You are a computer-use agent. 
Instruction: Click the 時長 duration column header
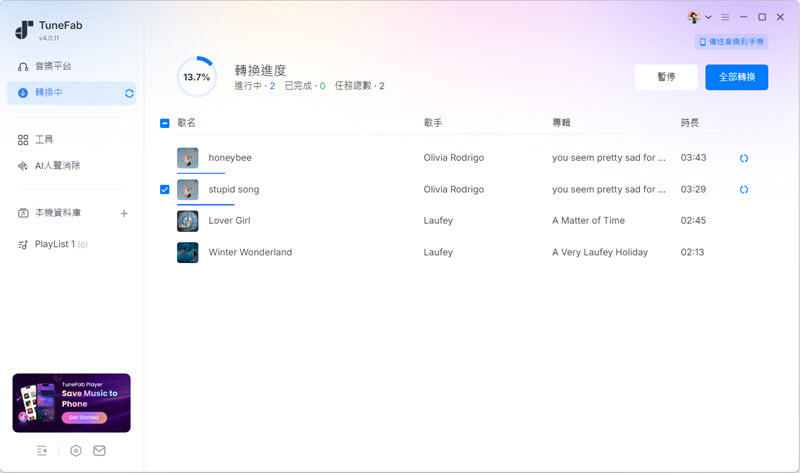coord(690,123)
